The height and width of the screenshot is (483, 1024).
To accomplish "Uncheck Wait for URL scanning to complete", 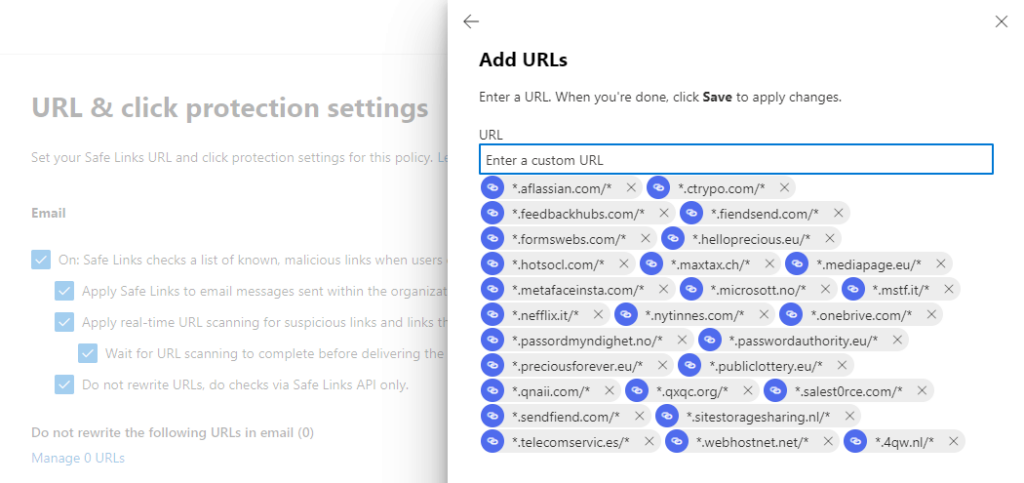I will 88,353.
